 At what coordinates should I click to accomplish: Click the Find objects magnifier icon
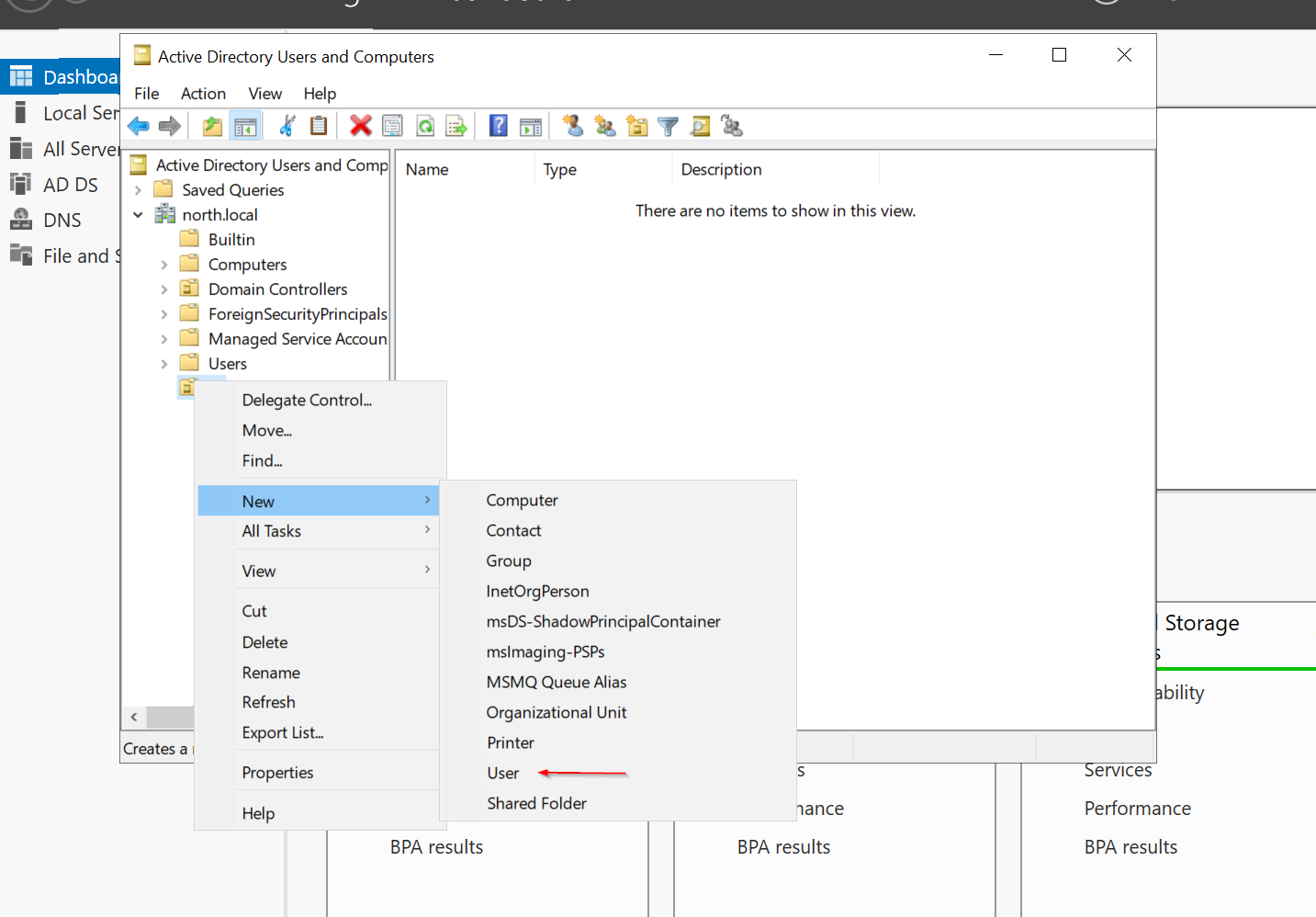pos(701,126)
